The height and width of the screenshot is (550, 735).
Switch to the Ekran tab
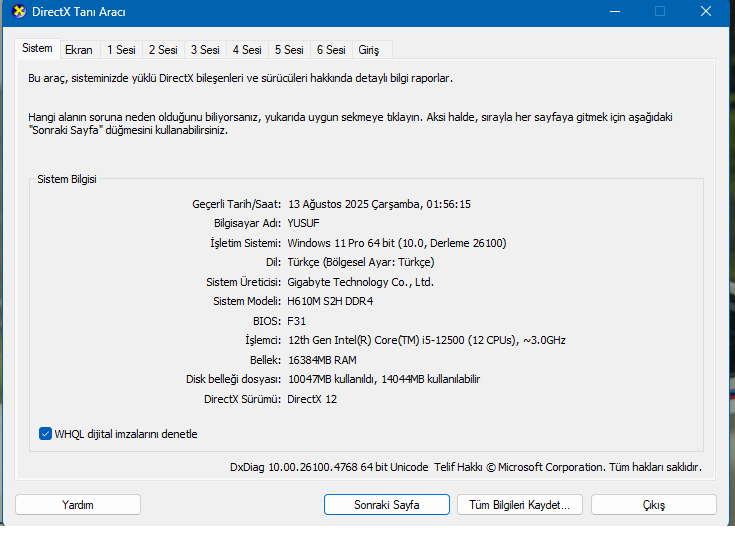[x=79, y=50]
